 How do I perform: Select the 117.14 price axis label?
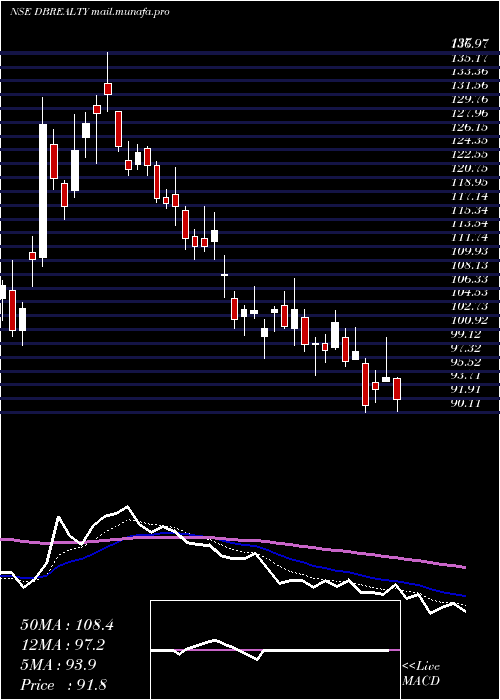469,196
